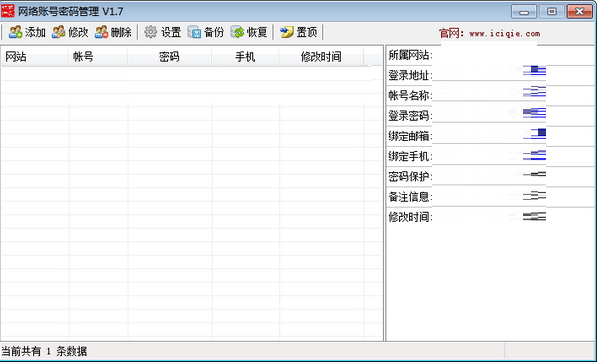Sort by 修改时间 column header
This screenshot has height=364, width=598.
(321, 57)
